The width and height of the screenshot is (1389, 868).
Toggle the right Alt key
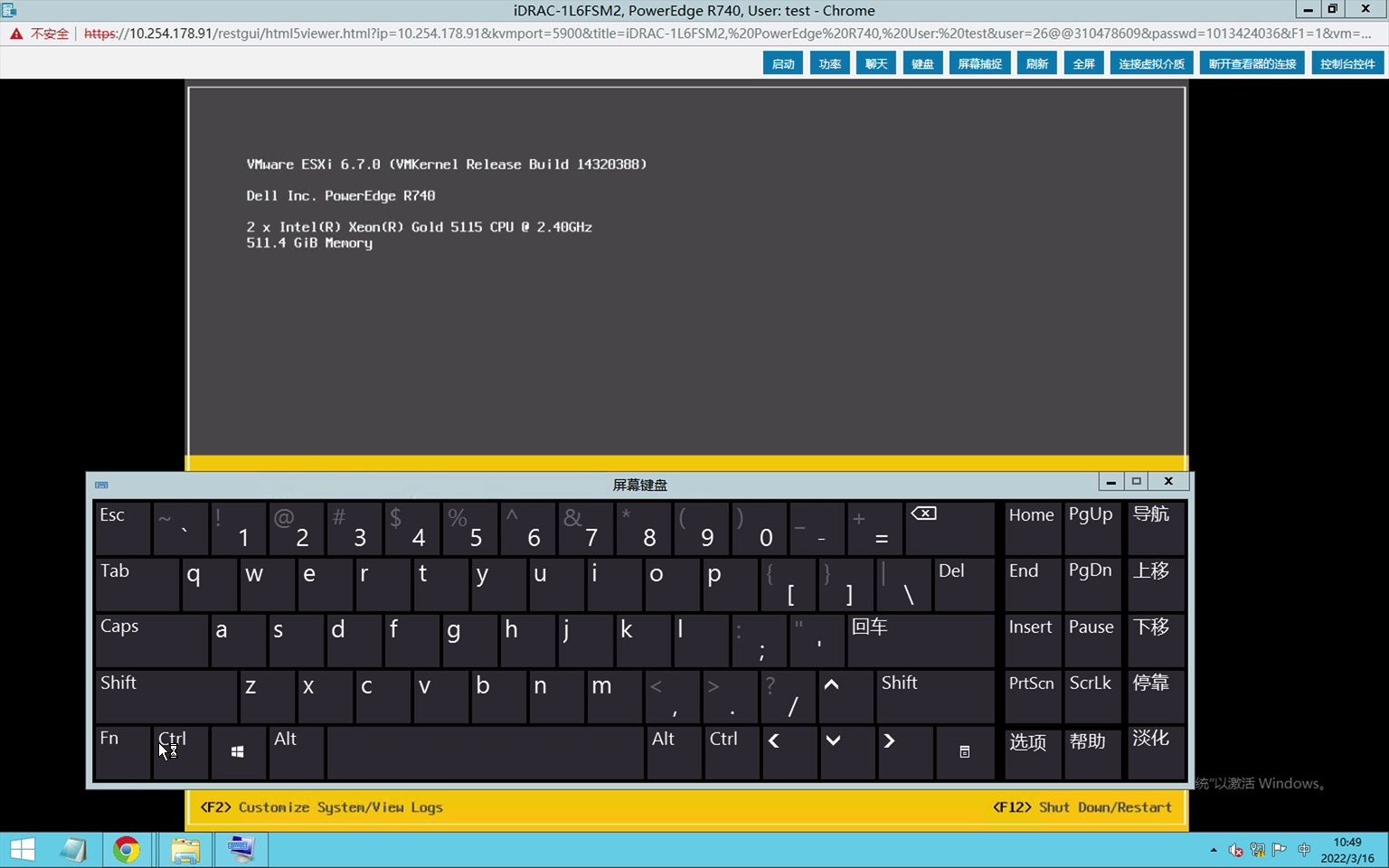click(x=674, y=752)
